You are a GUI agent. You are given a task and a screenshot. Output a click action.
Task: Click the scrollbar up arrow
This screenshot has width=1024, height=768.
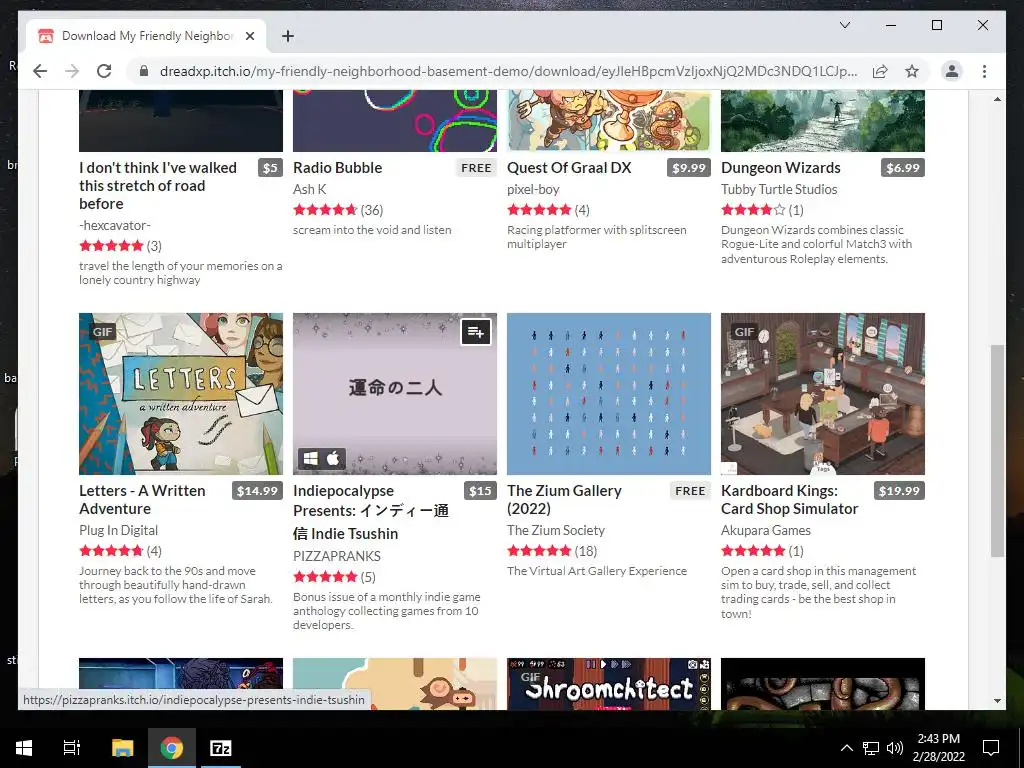[x=997, y=99]
